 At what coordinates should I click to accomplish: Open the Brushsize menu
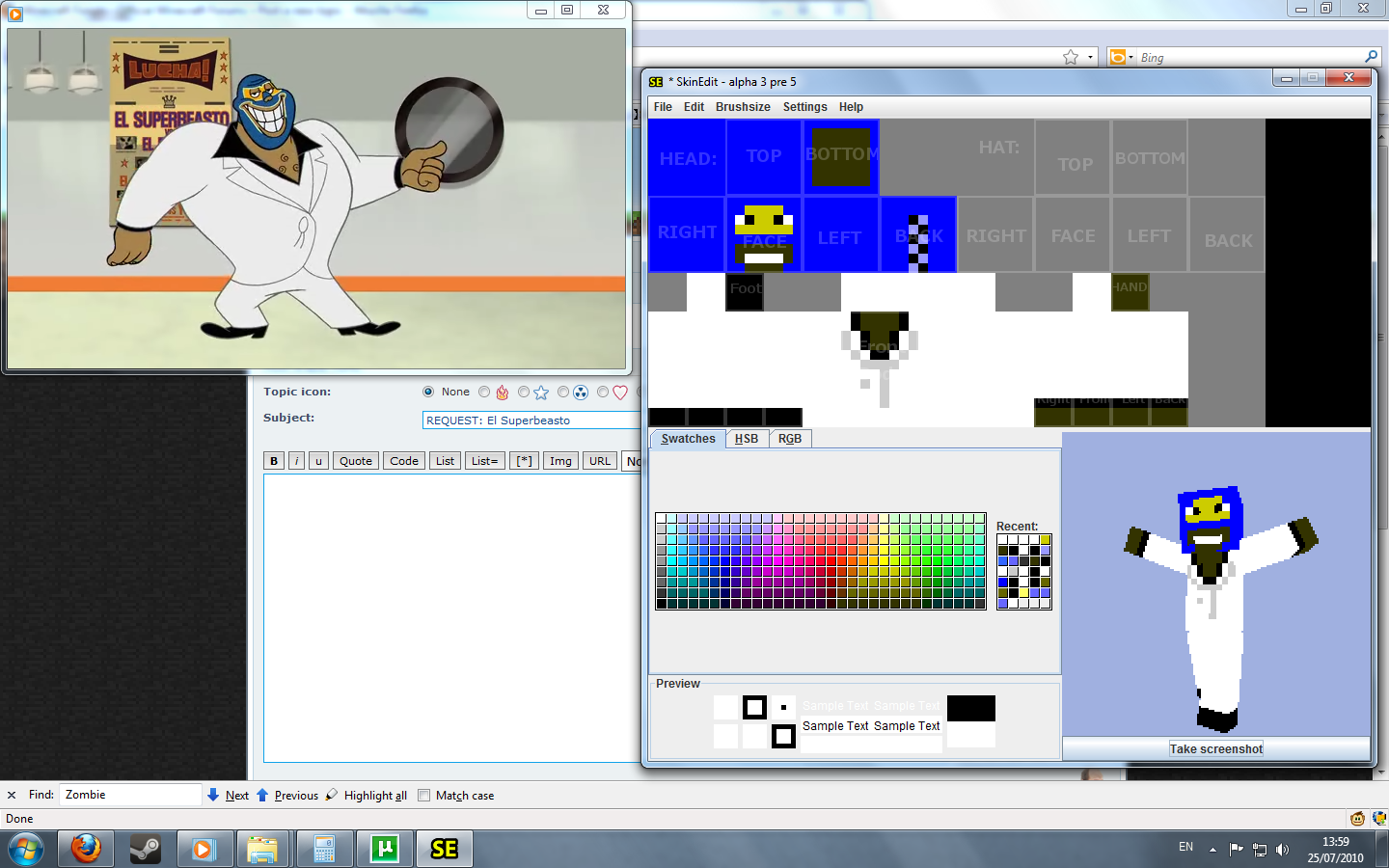(743, 107)
